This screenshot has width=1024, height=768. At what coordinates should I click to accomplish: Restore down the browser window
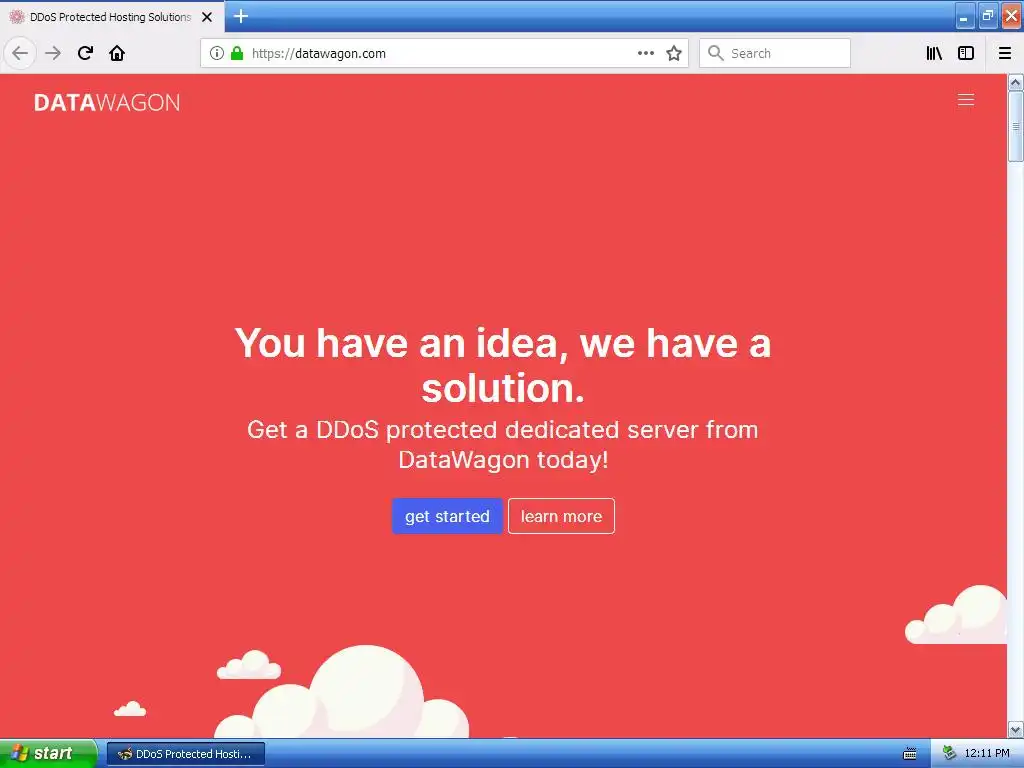pos(988,16)
